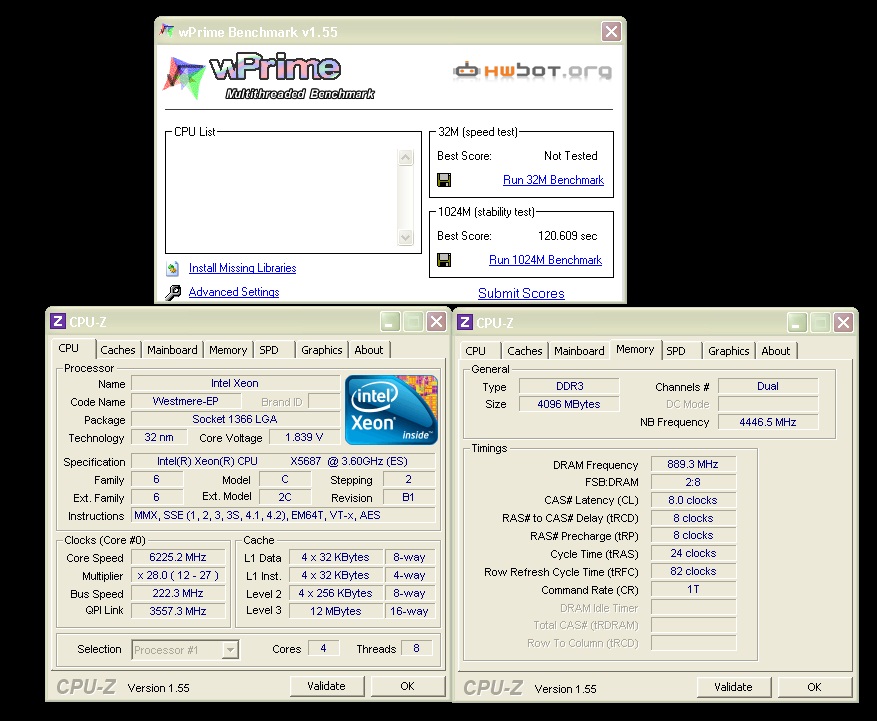The height and width of the screenshot is (721, 877).
Task: Open Advanced Settings in wPrime
Action: [x=234, y=292]
